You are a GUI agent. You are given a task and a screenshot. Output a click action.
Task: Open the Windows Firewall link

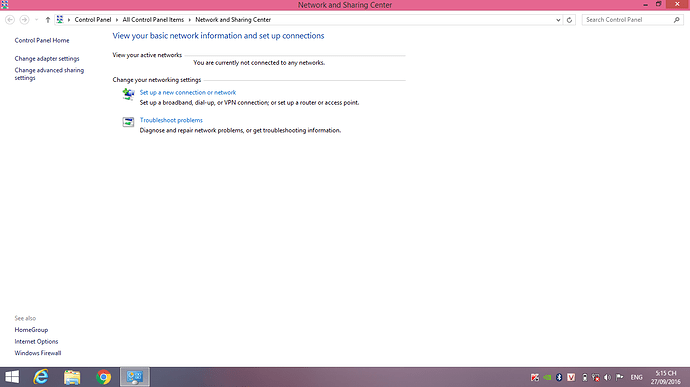pos(38,353)
